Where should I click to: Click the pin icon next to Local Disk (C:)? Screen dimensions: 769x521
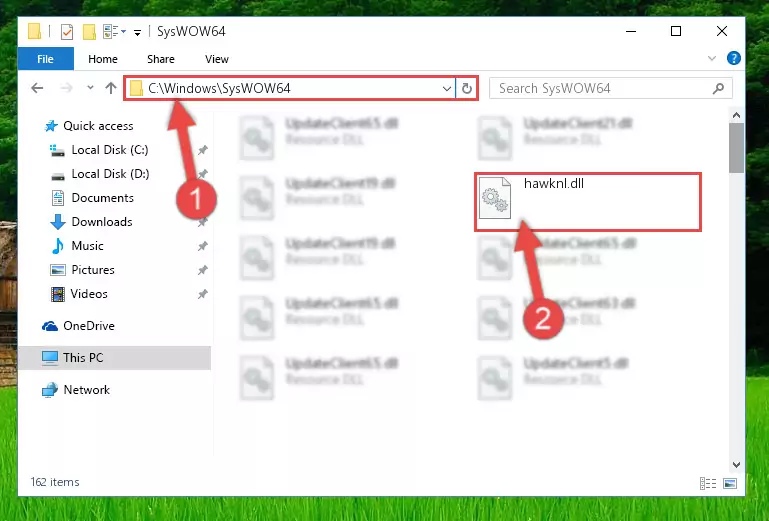point(203,150)
